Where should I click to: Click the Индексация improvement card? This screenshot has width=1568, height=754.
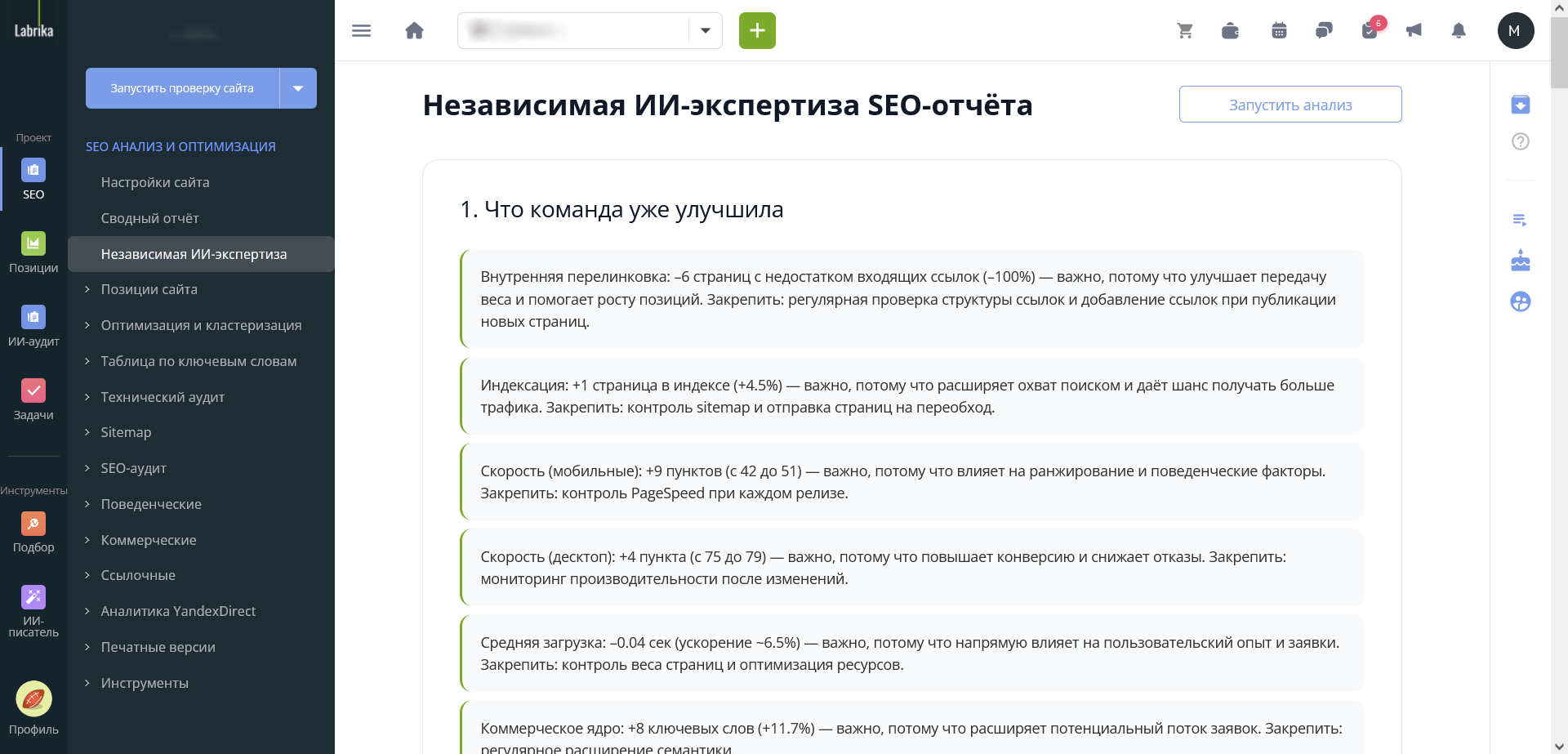pos(912,396)
